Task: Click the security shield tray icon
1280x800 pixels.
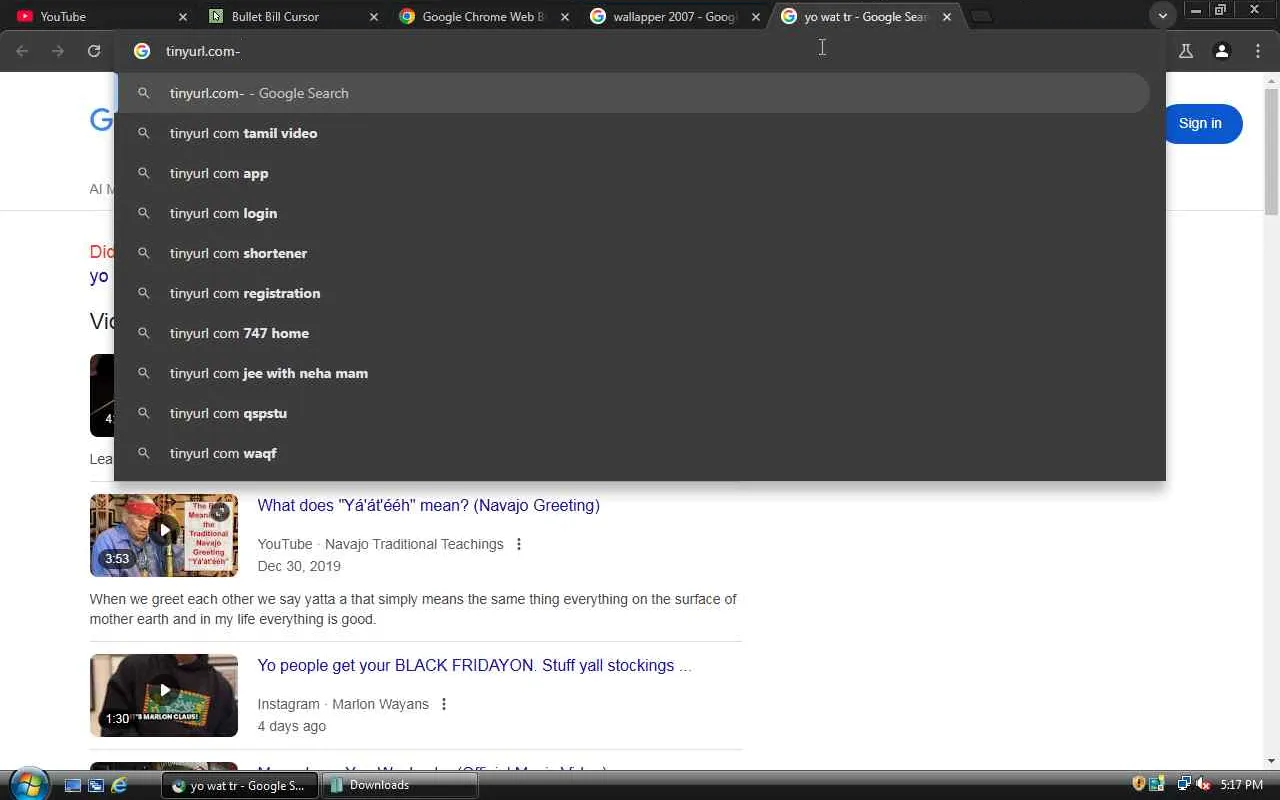Action: 1139,785
